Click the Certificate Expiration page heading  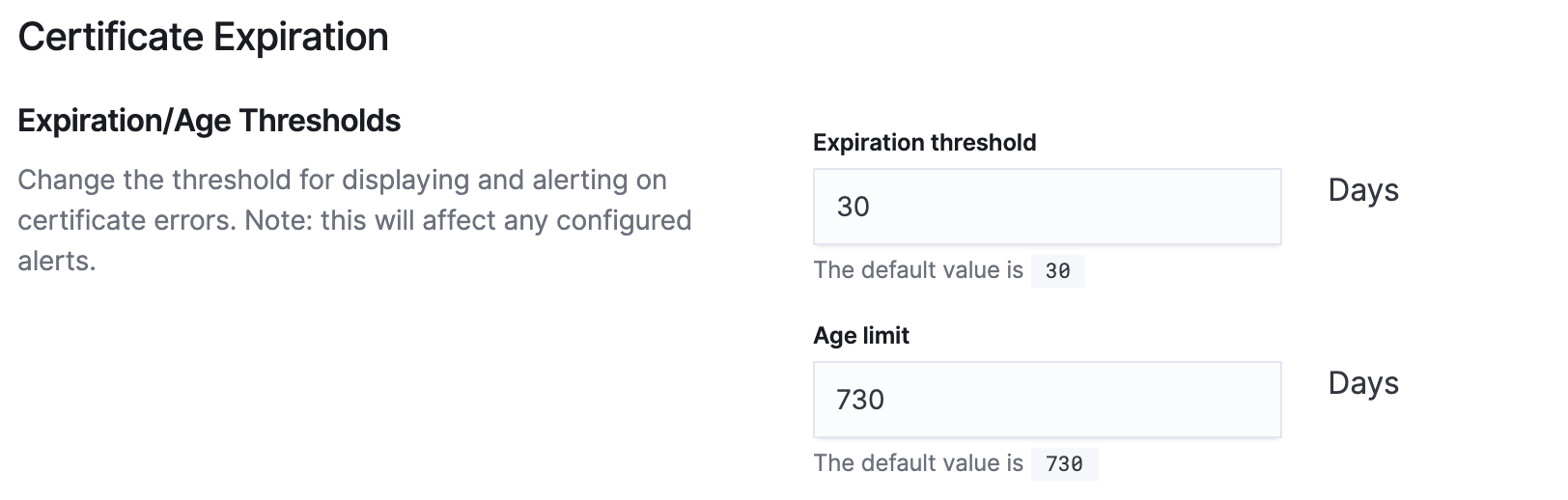pyautogui.click(x=203, y=38)
